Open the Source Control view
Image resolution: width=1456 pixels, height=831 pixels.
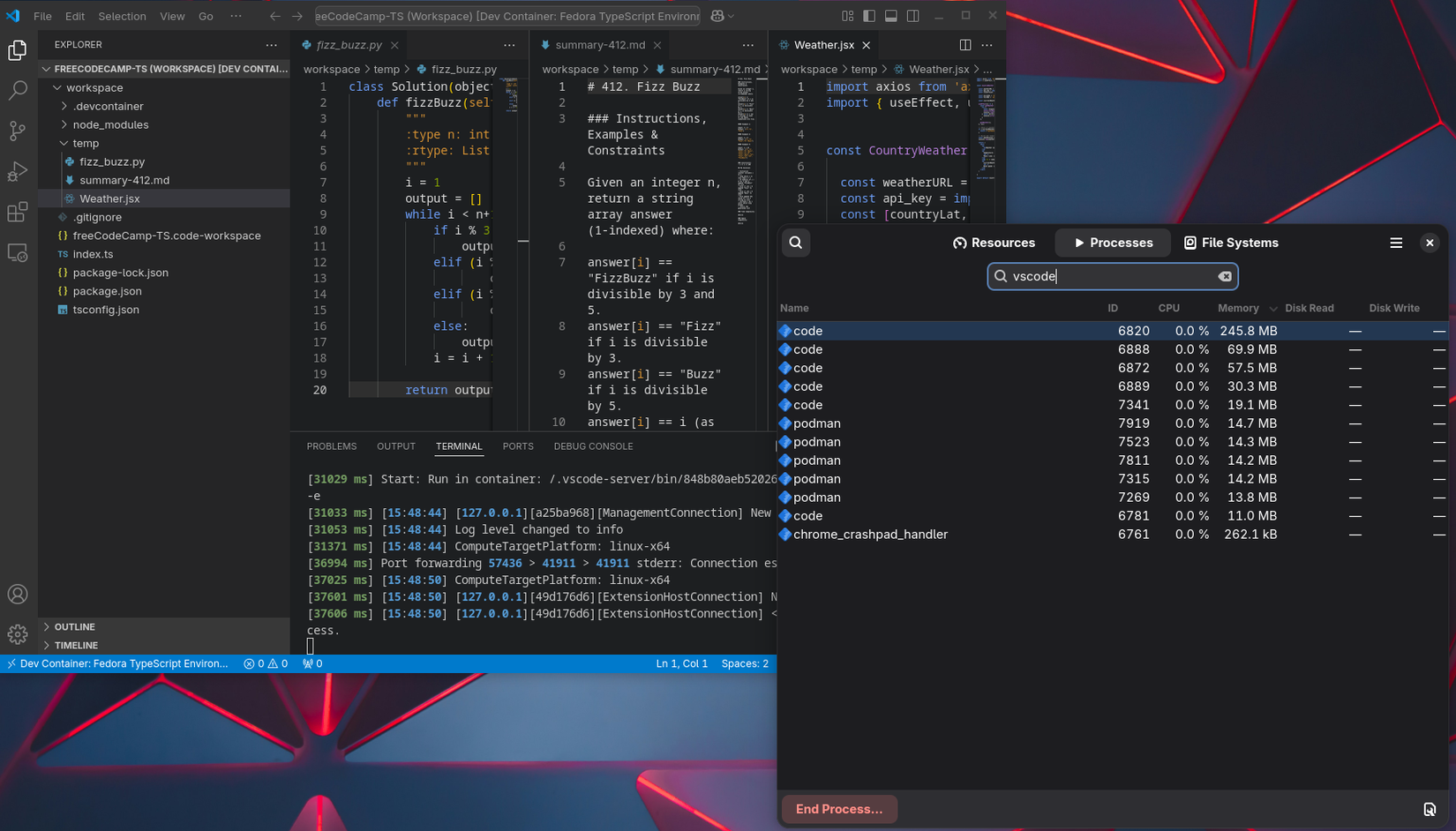coord(18,131)
